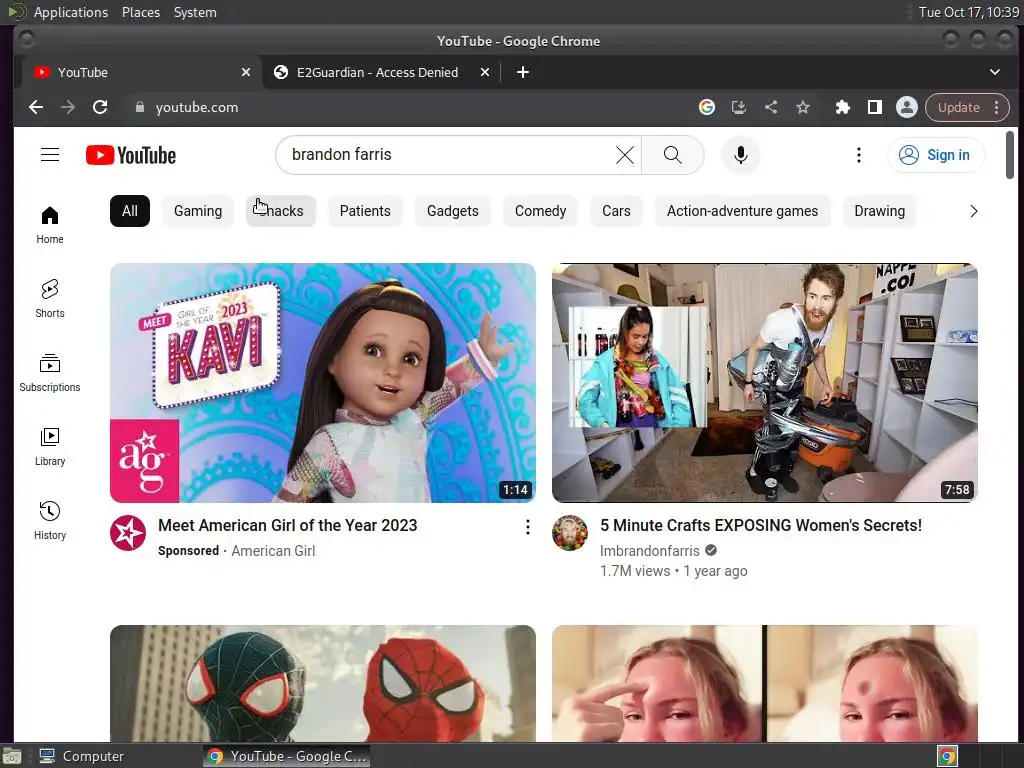Open Shorts from the sidebar
The height and width of the screenshot is (768, 1024).
[x=50, y=299]
